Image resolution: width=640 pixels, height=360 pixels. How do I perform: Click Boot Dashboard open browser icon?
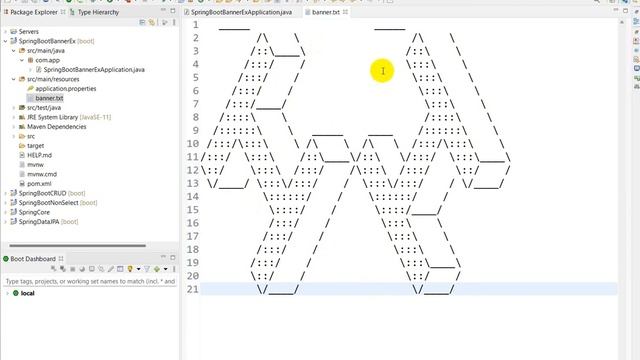coord(82,269)
